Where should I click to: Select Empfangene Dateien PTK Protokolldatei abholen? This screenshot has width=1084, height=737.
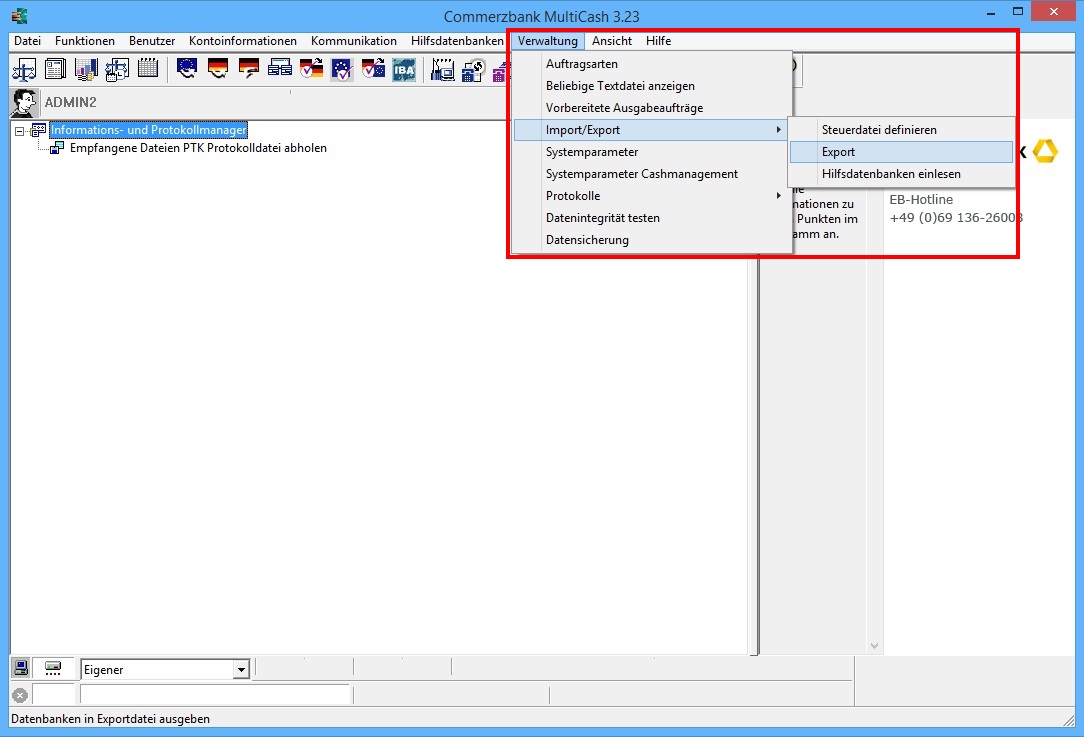[x=198, y=148]
